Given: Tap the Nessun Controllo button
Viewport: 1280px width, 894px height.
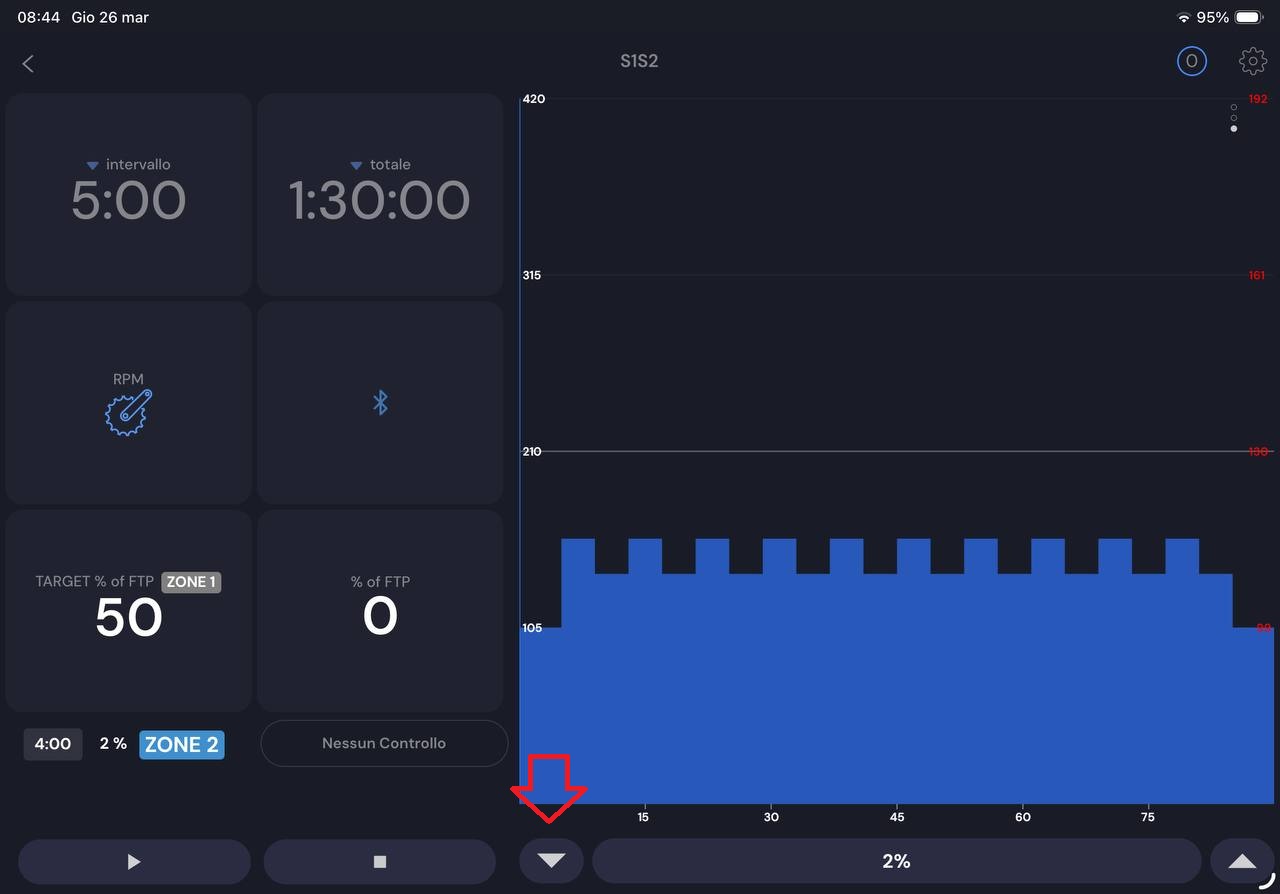Looking at the screenshot, I should point(384,743).
